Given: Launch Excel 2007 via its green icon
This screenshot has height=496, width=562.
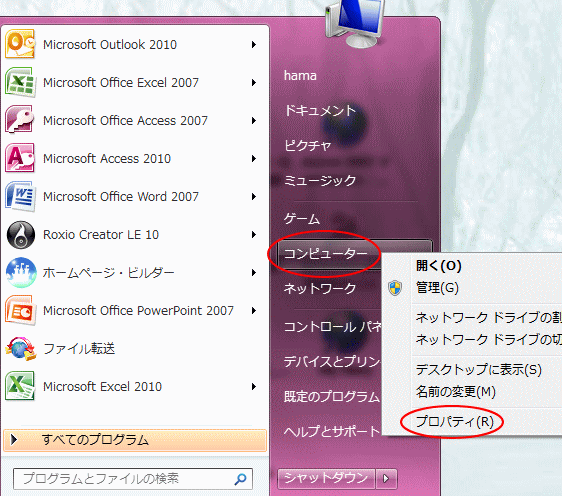Looking at the screenshot, I should click(x=20, y=82).
